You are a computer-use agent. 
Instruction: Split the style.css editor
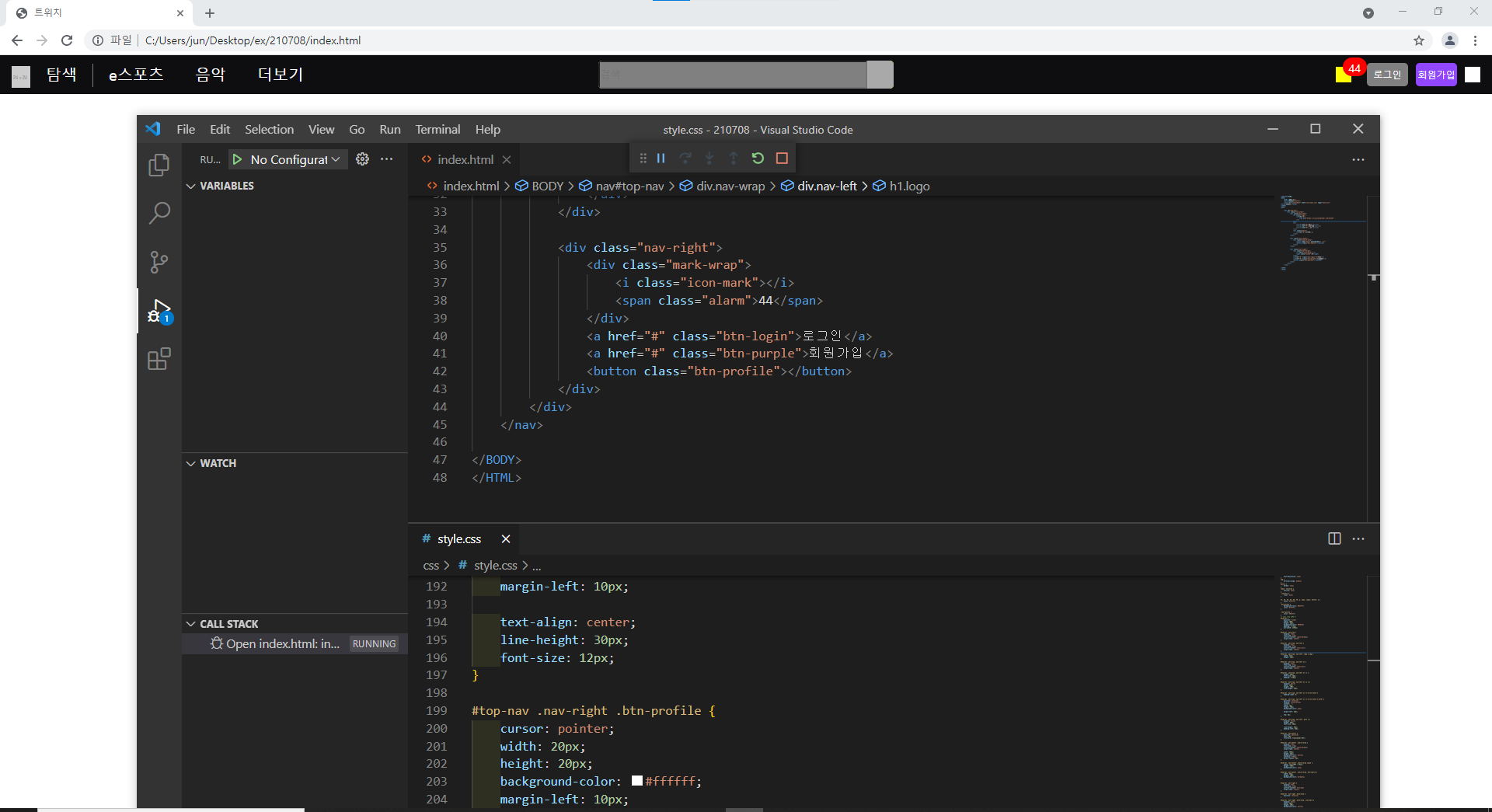tap(1334, 538)
